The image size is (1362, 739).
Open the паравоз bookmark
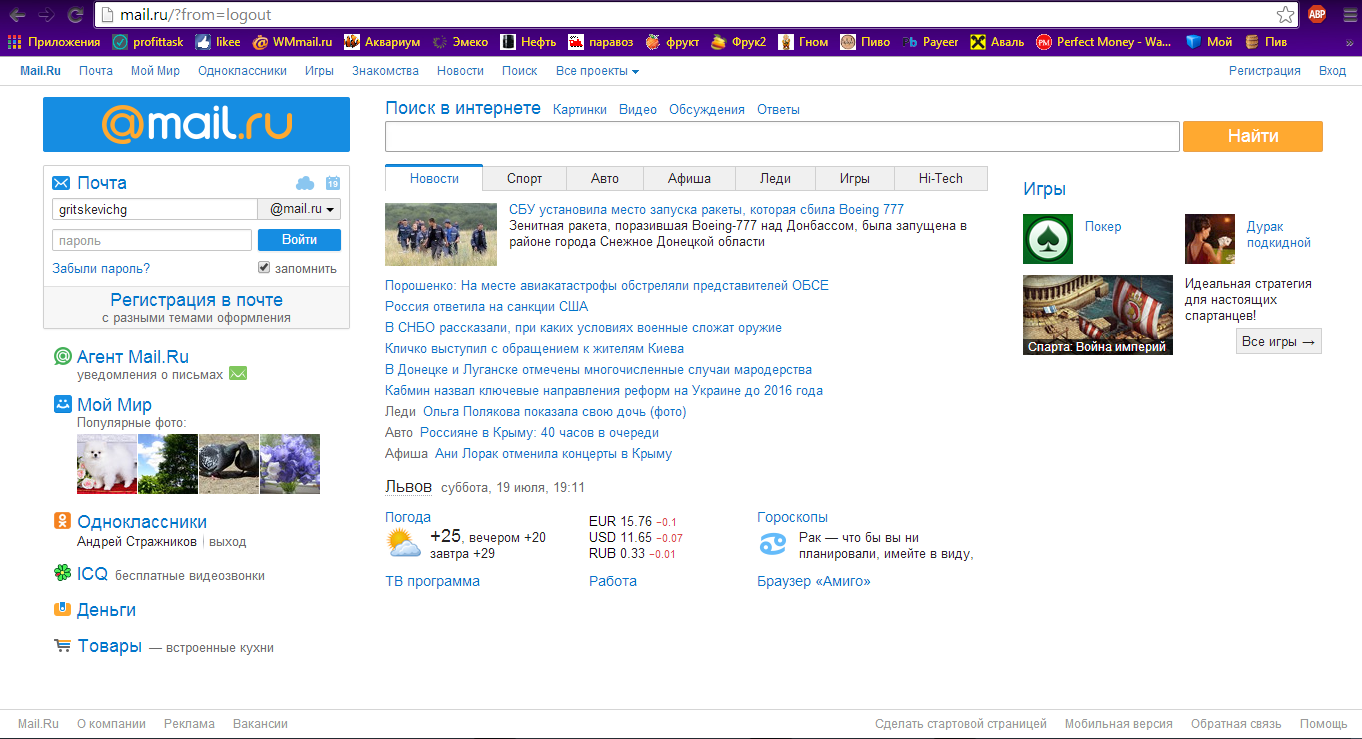601,42
